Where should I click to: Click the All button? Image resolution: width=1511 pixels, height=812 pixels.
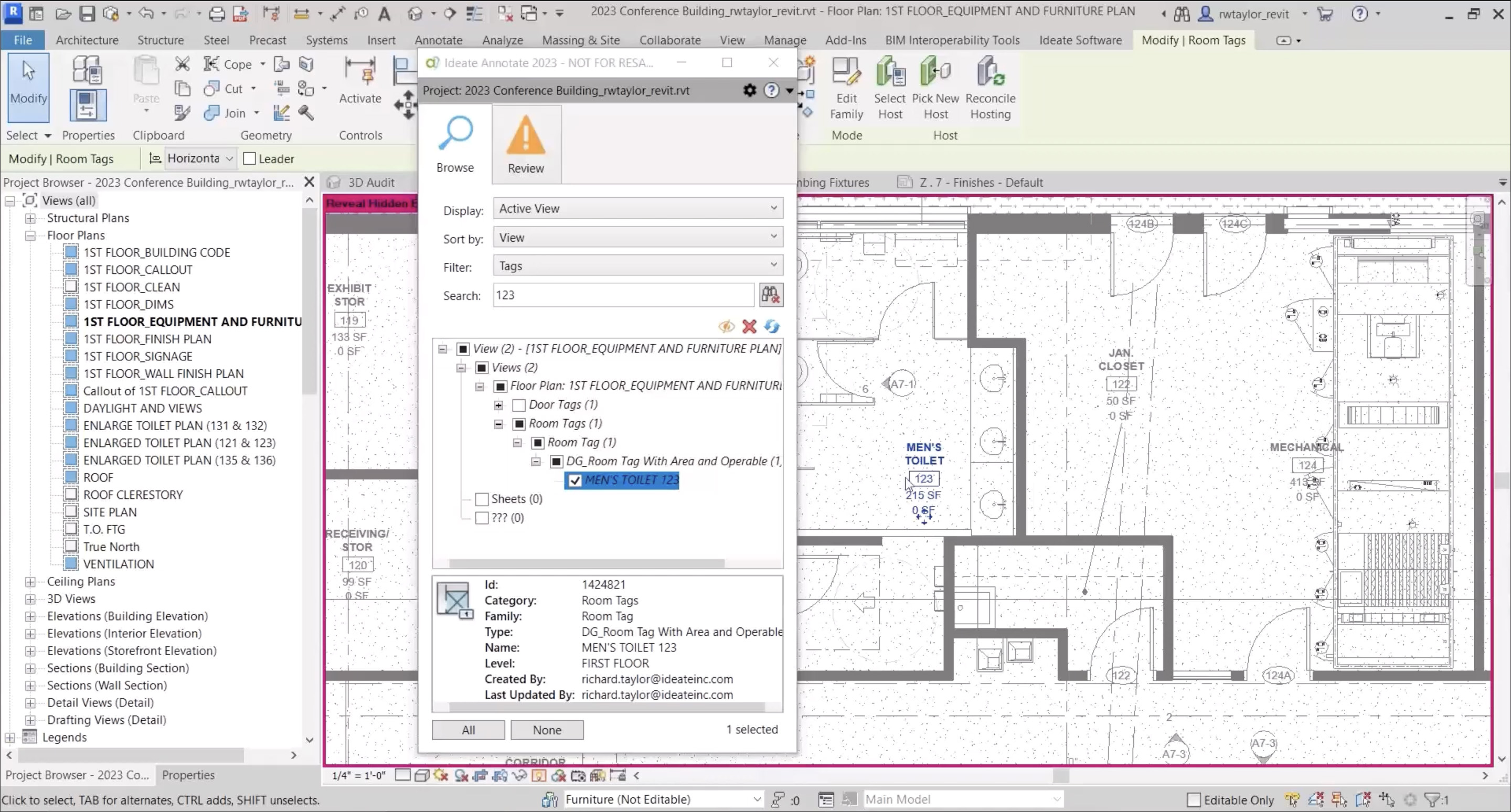468,730
